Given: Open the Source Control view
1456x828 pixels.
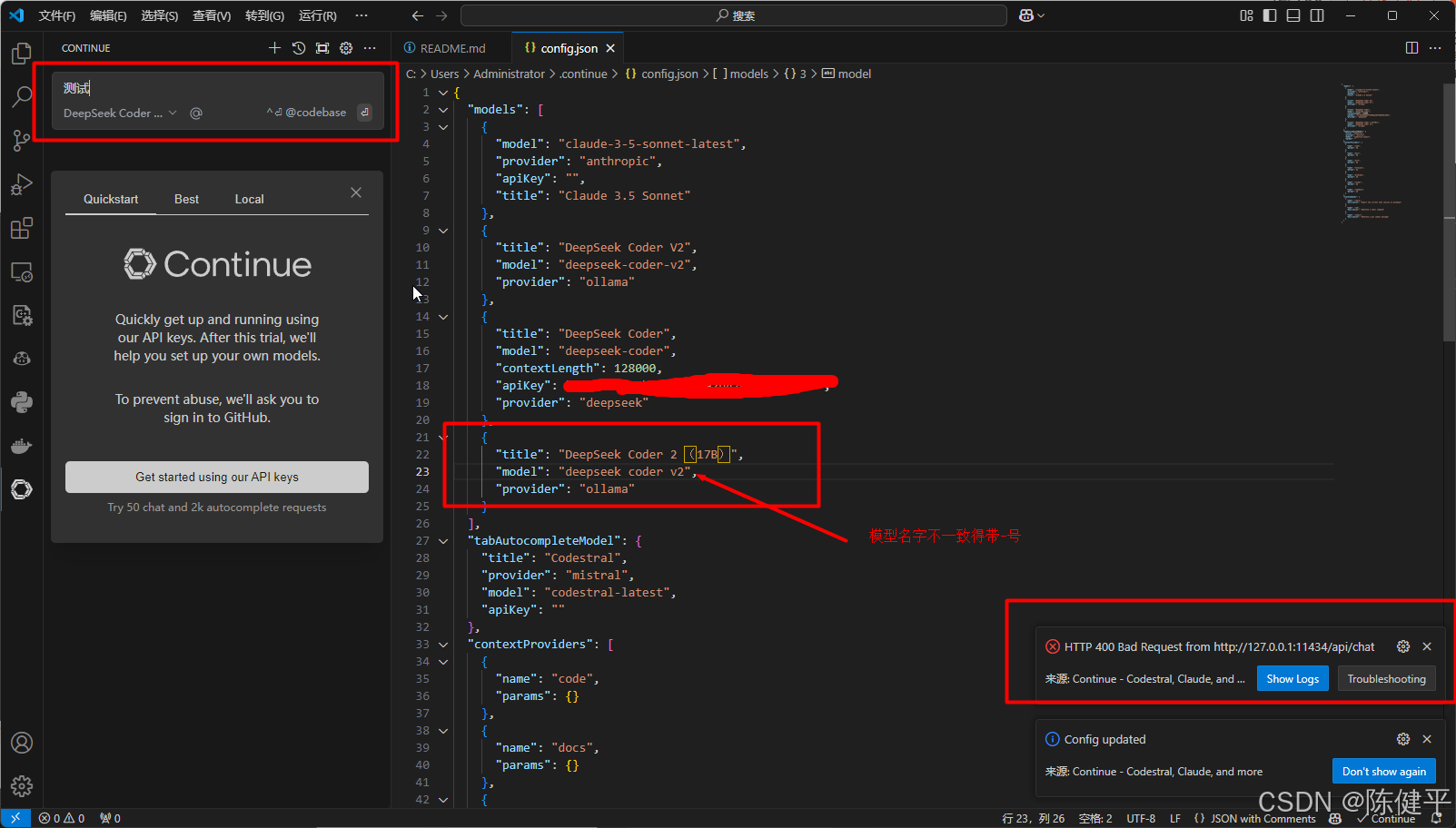Looking at the screenshot, I should click(x=22, y=141).
